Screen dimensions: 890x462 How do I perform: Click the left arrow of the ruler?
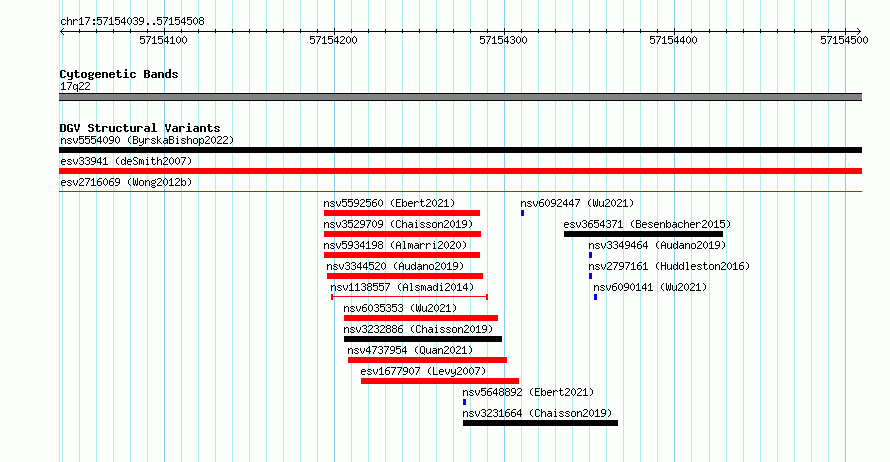tap(62, 31)
